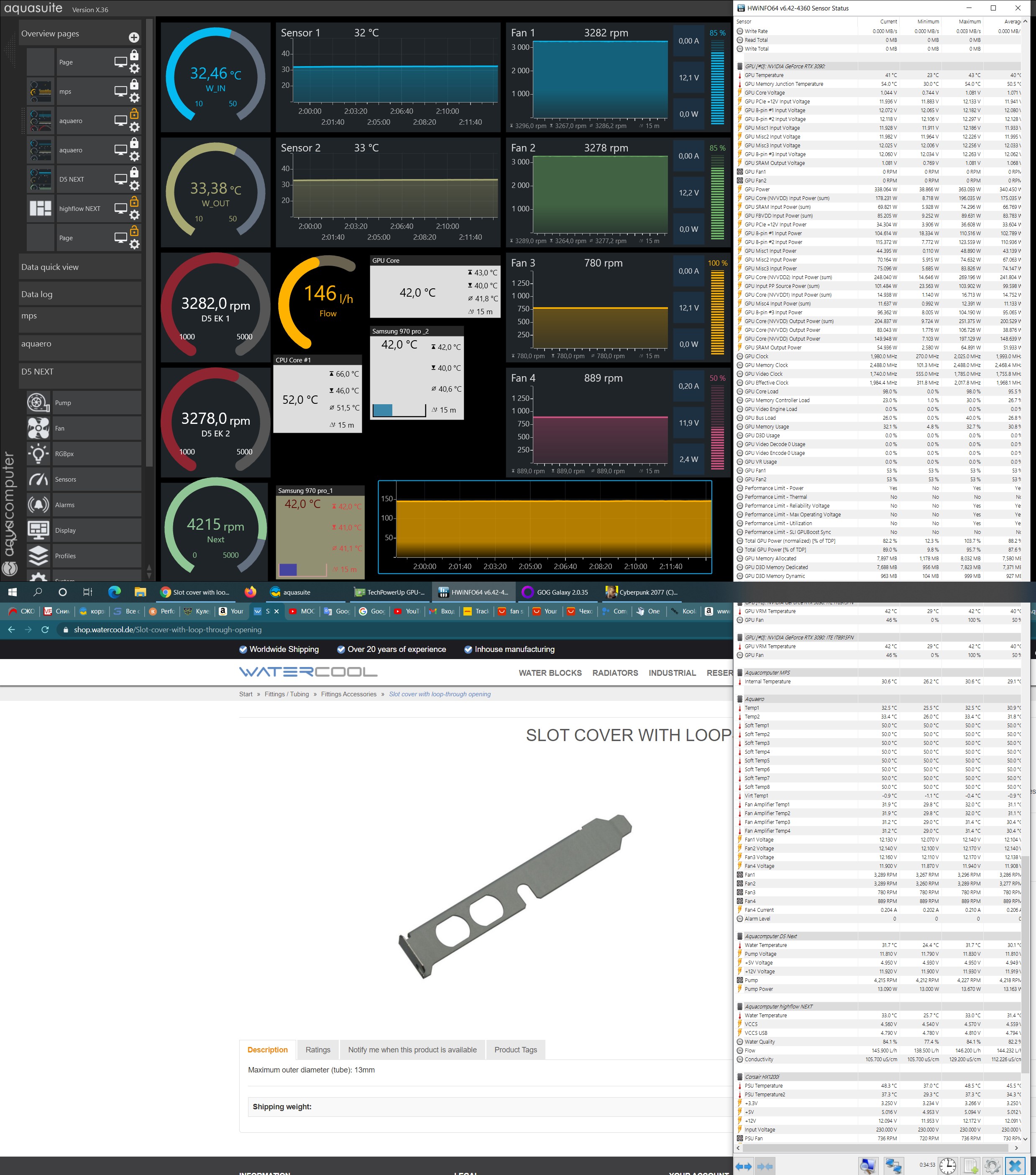Open settings gear for mps overview page
This screenshot has height=1175, width=1036.
(134, 98)
